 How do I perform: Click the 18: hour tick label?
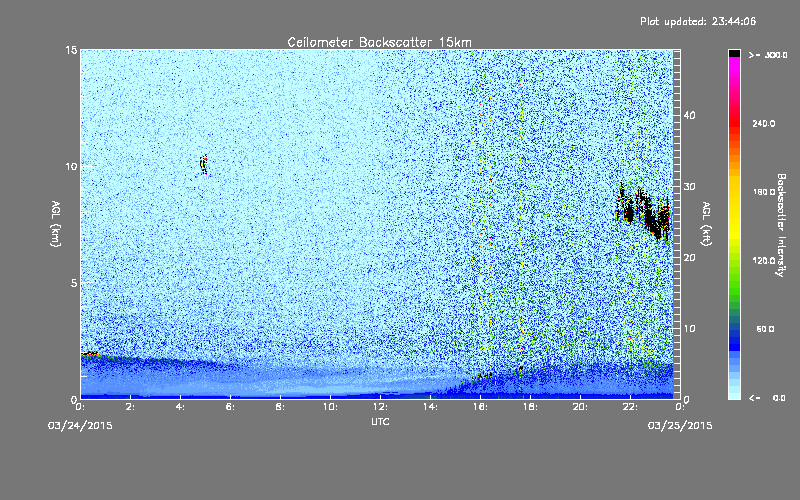click(530, 407)
